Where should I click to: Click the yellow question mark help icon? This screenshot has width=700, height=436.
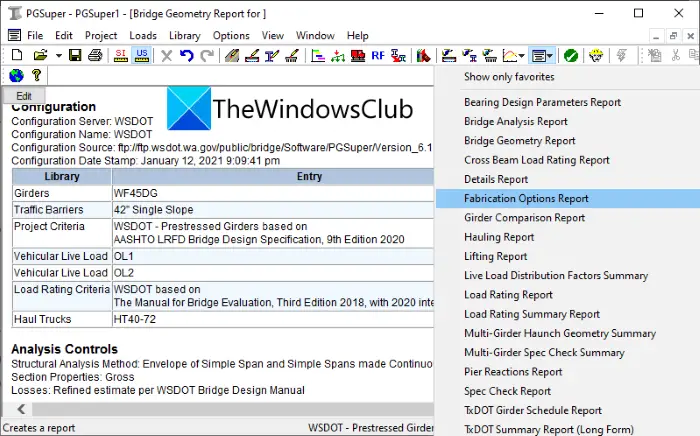[x=37, y=75]
